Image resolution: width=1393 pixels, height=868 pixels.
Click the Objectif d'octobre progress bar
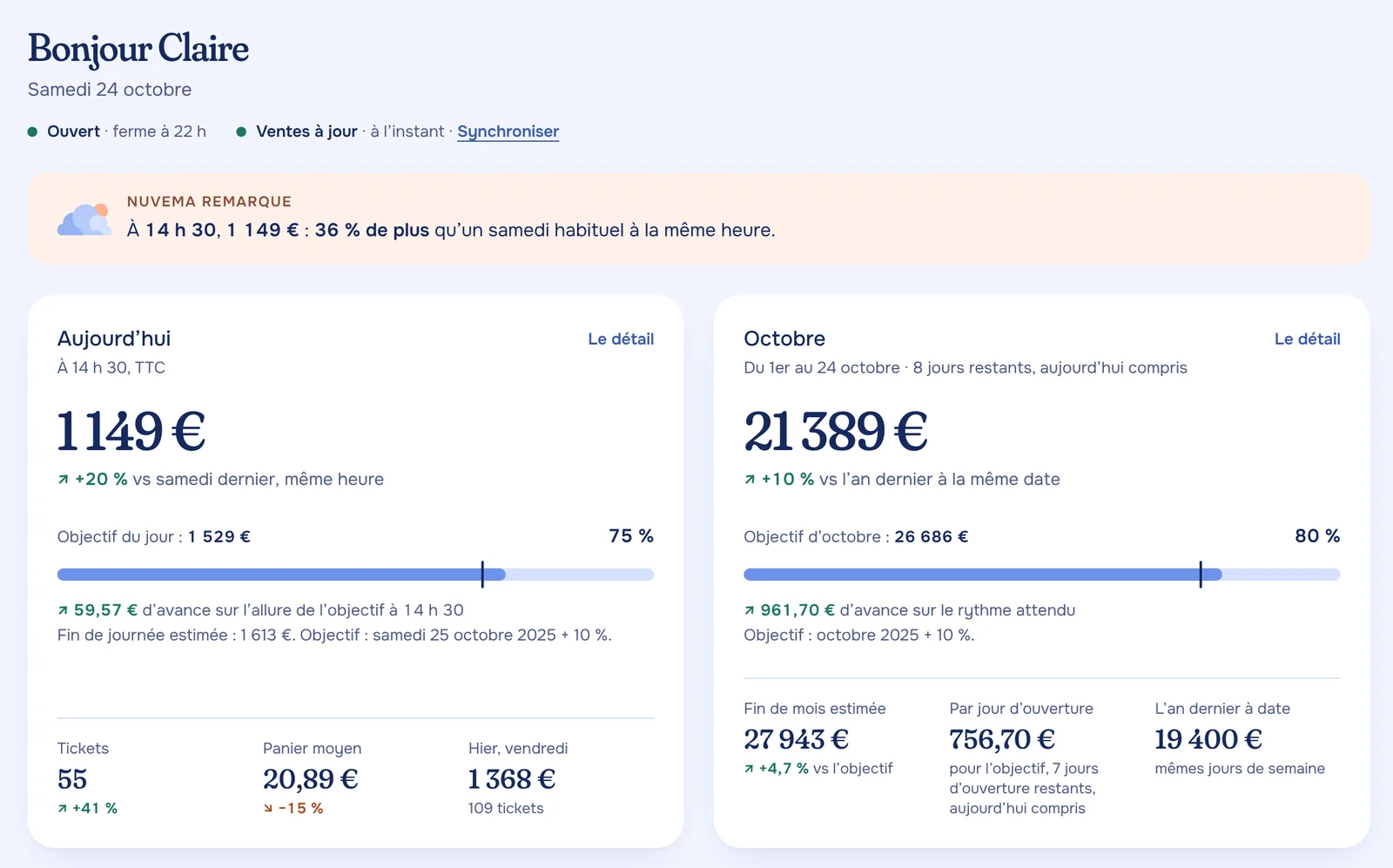(x=1042, y=575)
